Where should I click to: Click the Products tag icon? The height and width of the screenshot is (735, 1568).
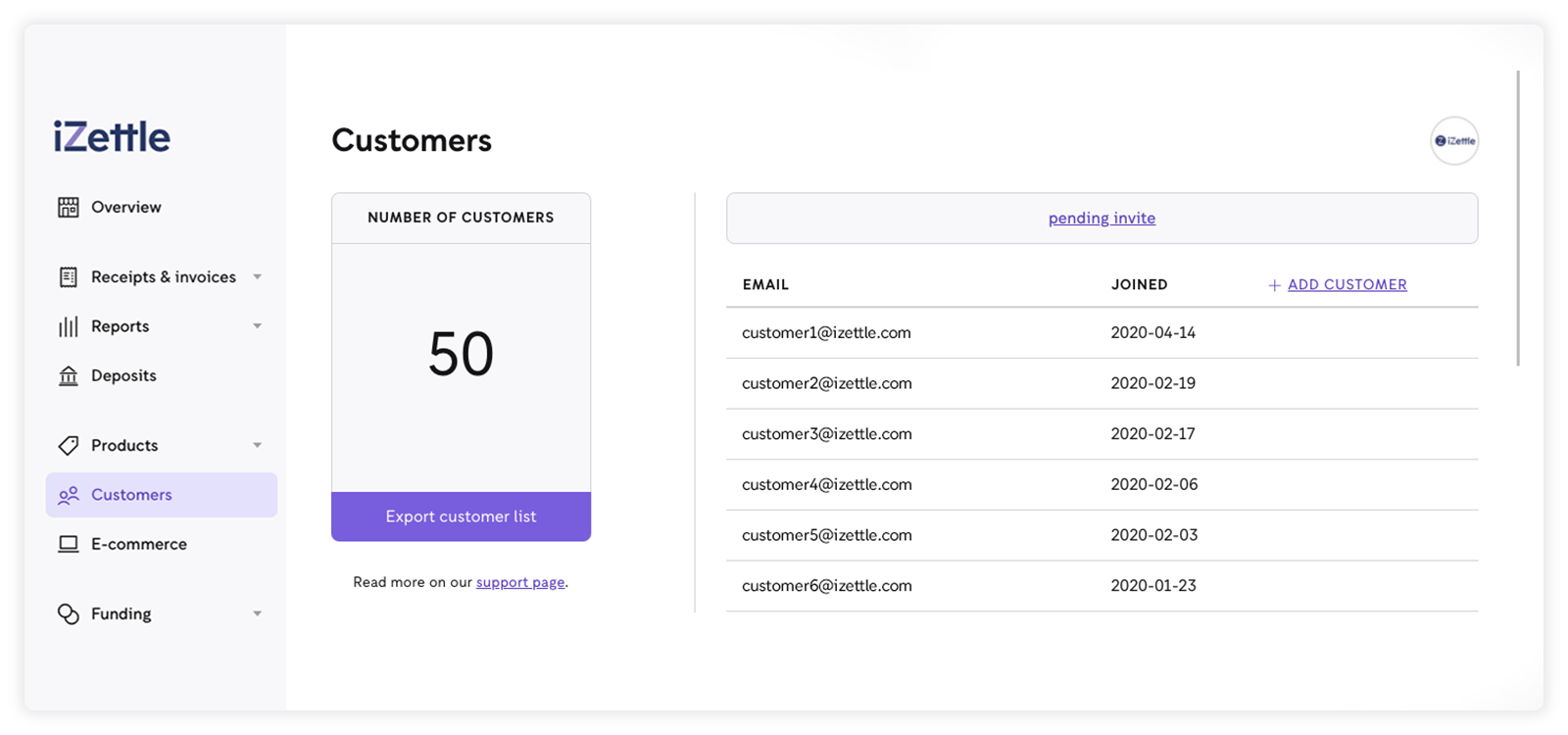[x=68, y=446]
